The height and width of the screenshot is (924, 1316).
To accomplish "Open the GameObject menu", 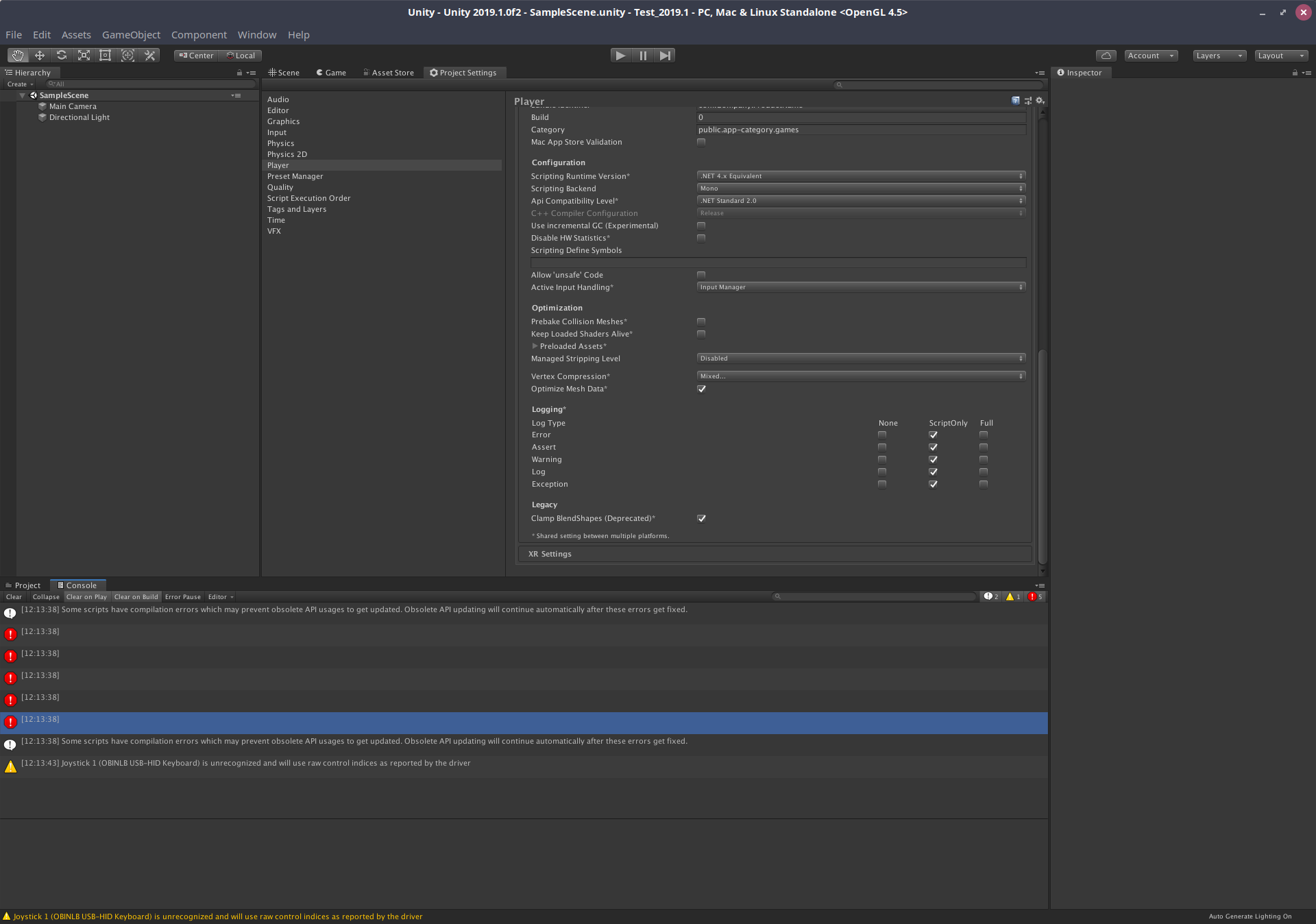I will (131, 35).
